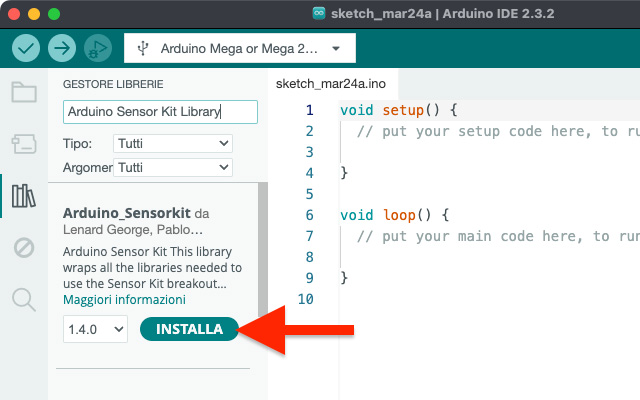
Task: Open the Sketchbook folder icon
Action: click(24, 93)
